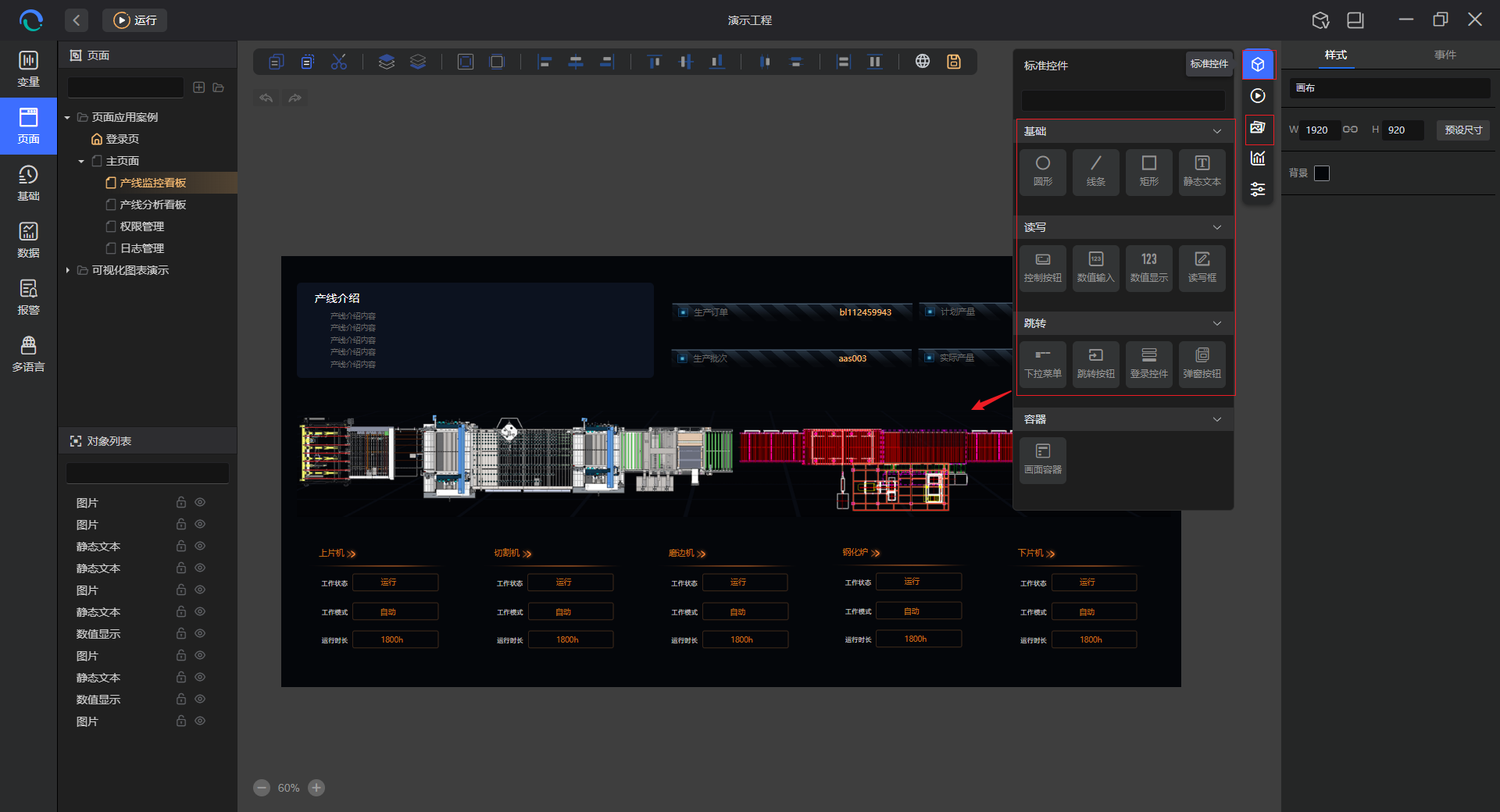
Task: Click the undo arrow
Action: pyautogui.click(x=266, y=98)
